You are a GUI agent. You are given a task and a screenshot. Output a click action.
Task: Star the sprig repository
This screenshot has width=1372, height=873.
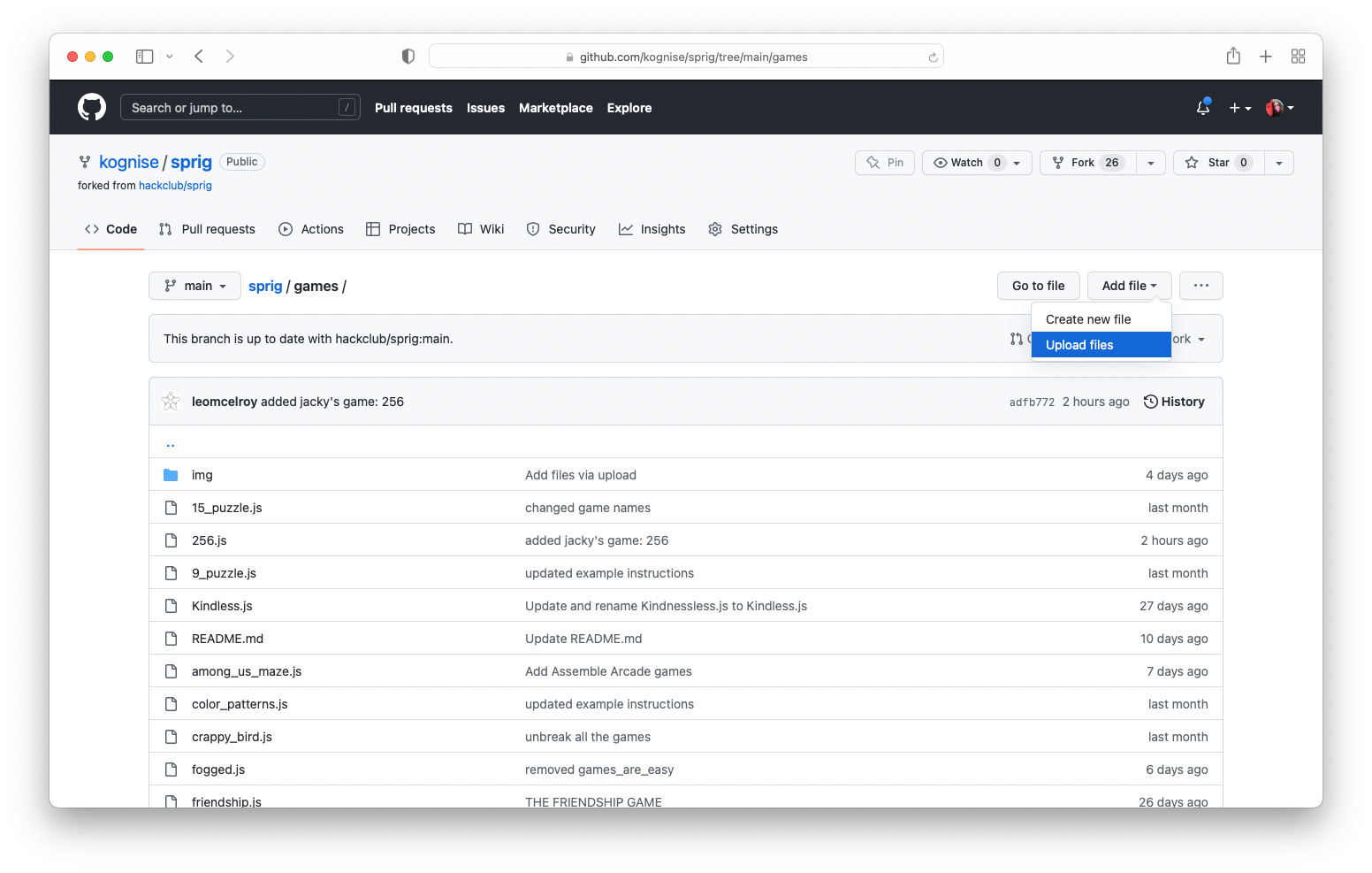(1217, 163)
